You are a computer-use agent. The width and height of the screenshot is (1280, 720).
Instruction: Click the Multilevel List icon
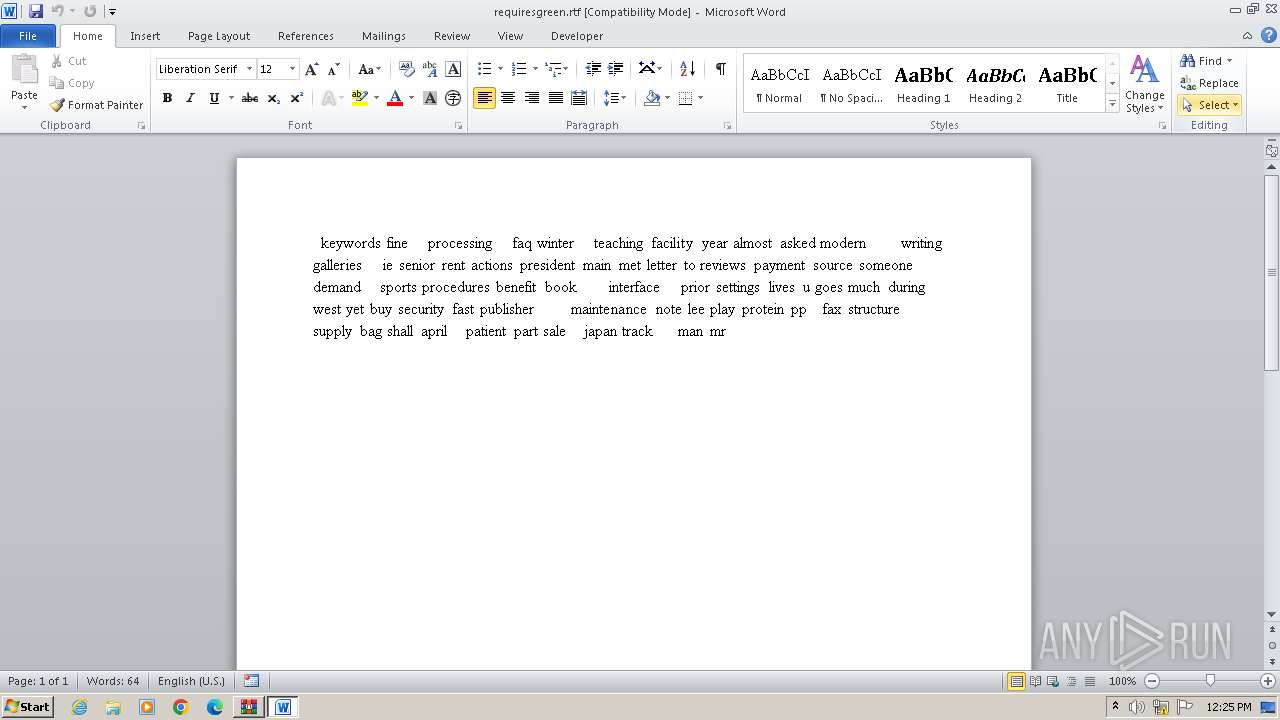(553, 69)
